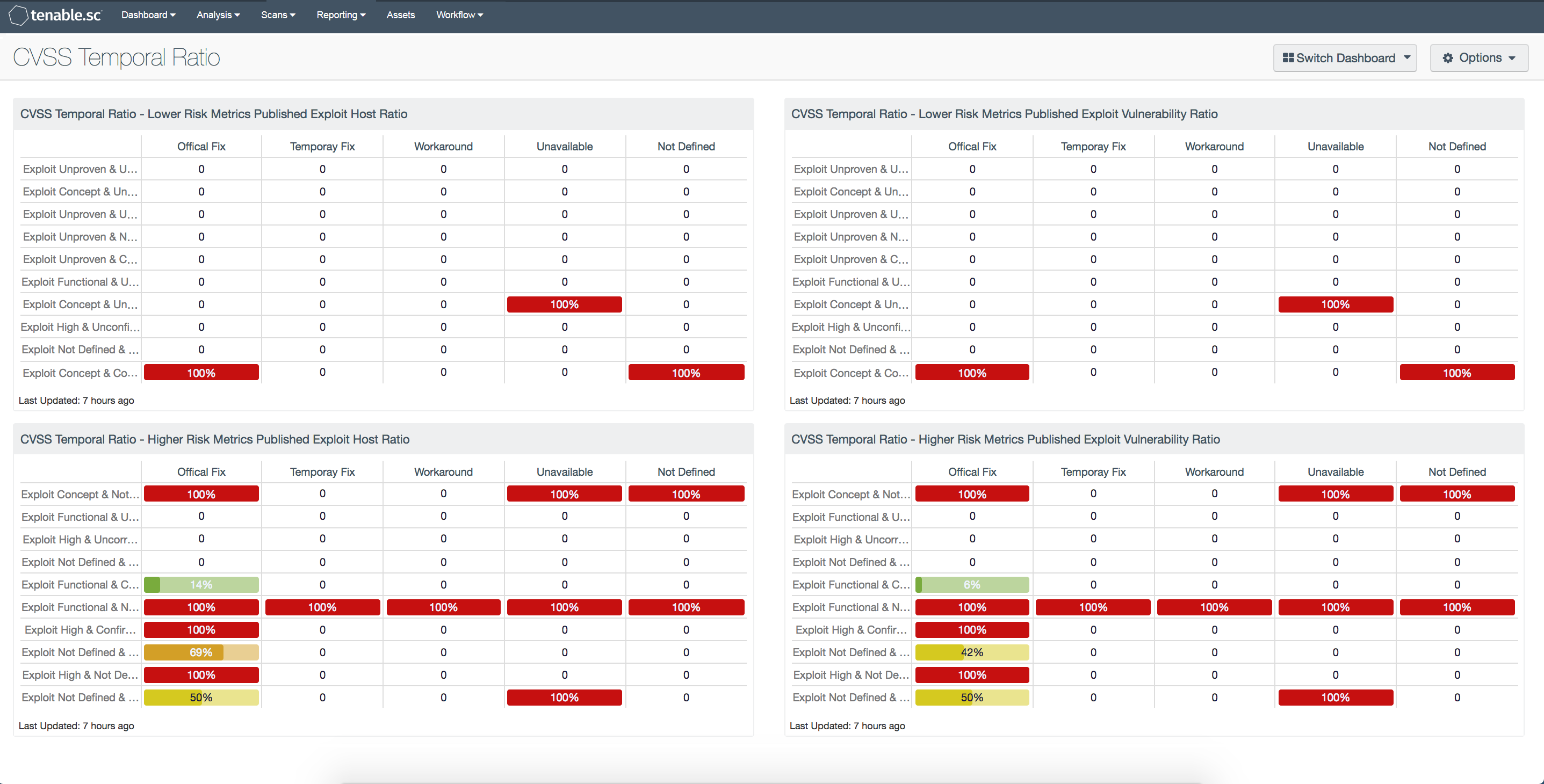Select Exploit High & Unconfi… row in Lower Risk Host Ratio

point(384,327)
